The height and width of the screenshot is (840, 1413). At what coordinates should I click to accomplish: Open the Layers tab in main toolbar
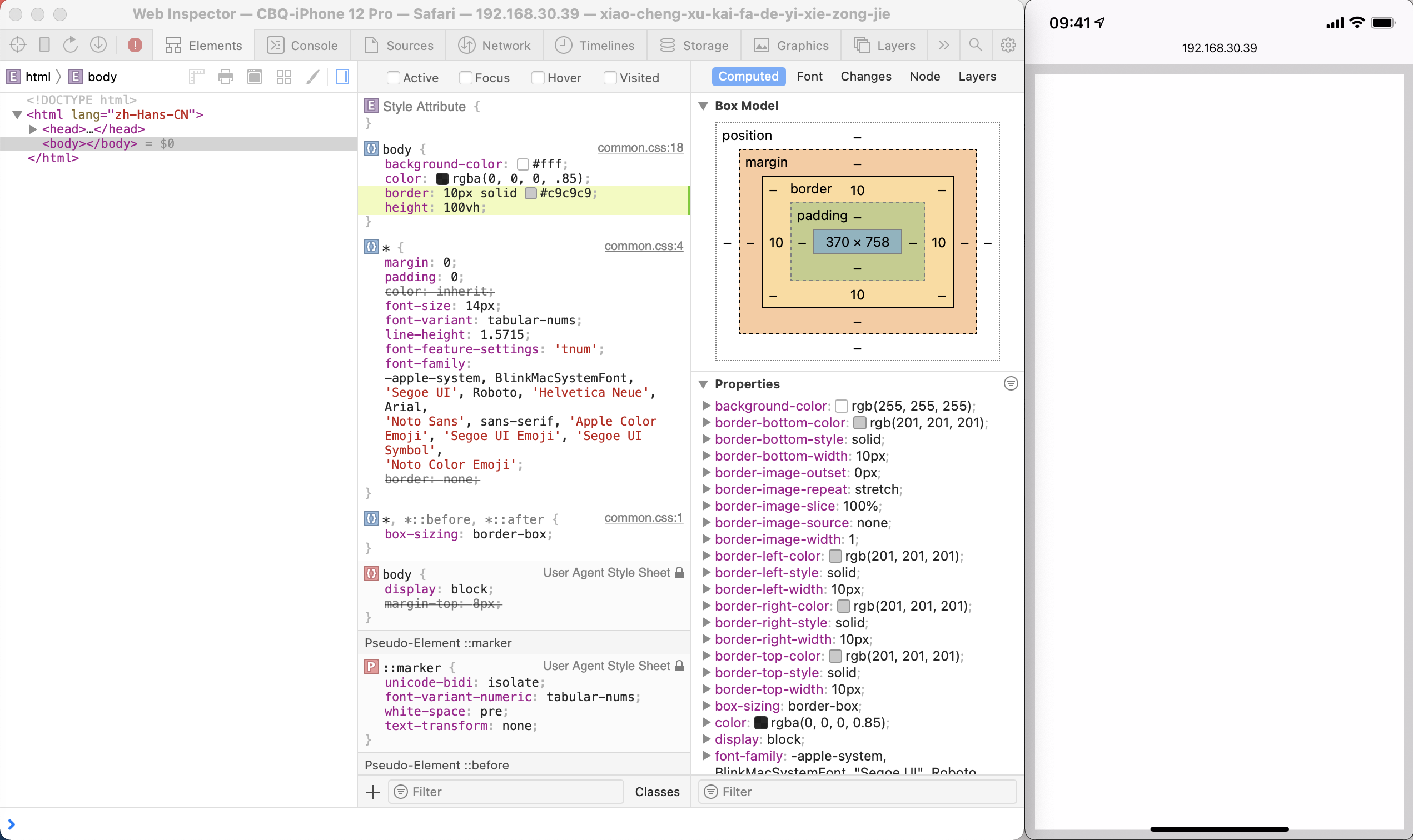coord(884,46)
